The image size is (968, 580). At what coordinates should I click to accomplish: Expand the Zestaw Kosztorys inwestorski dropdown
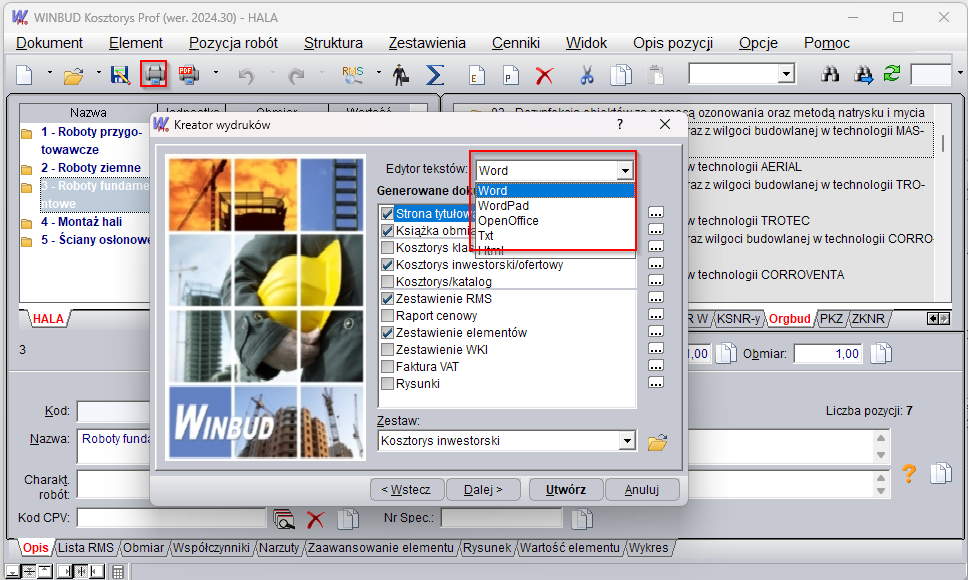click(x=627, y=441)
